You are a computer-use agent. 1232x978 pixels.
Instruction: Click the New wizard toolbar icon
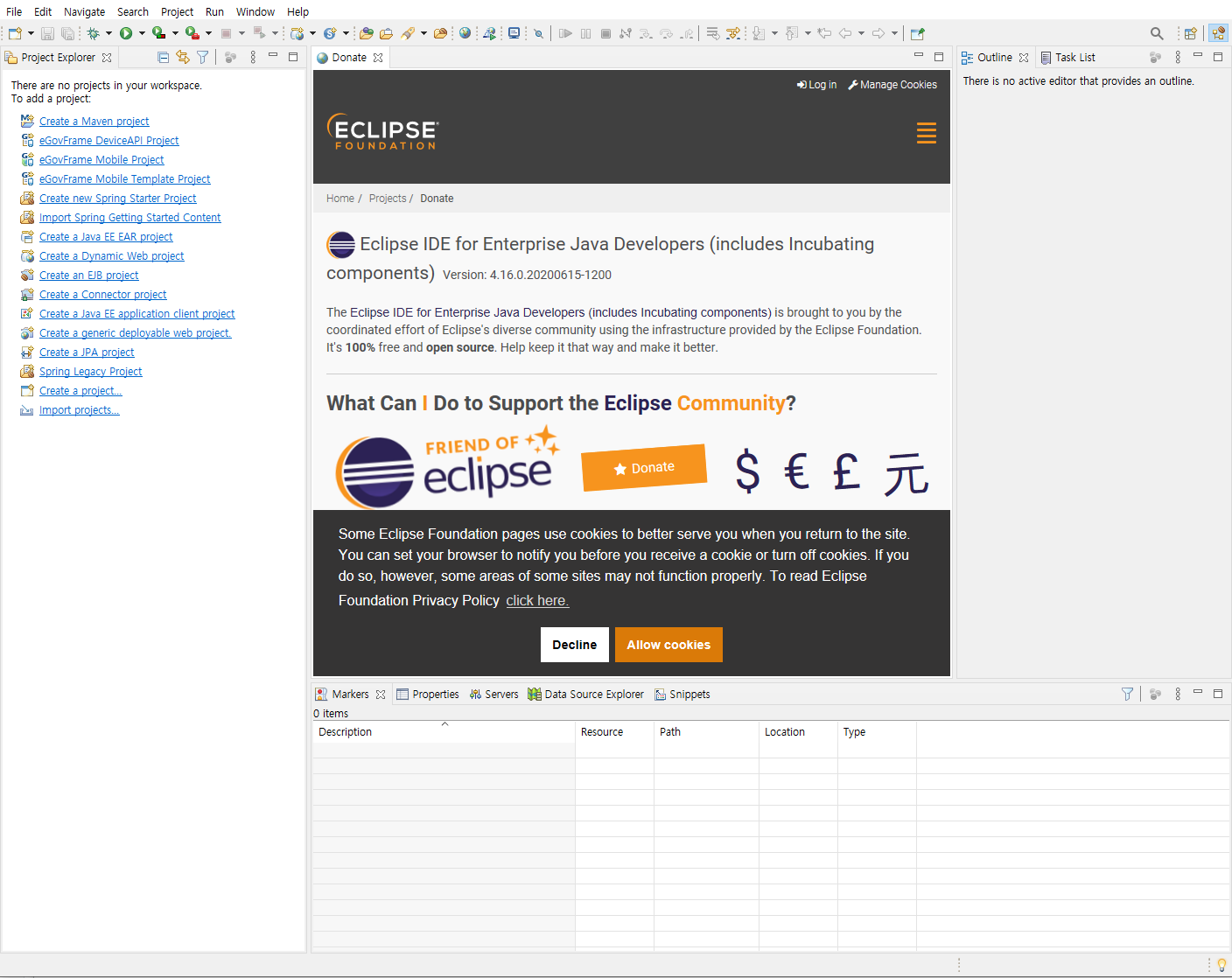(x=15, y=33)
